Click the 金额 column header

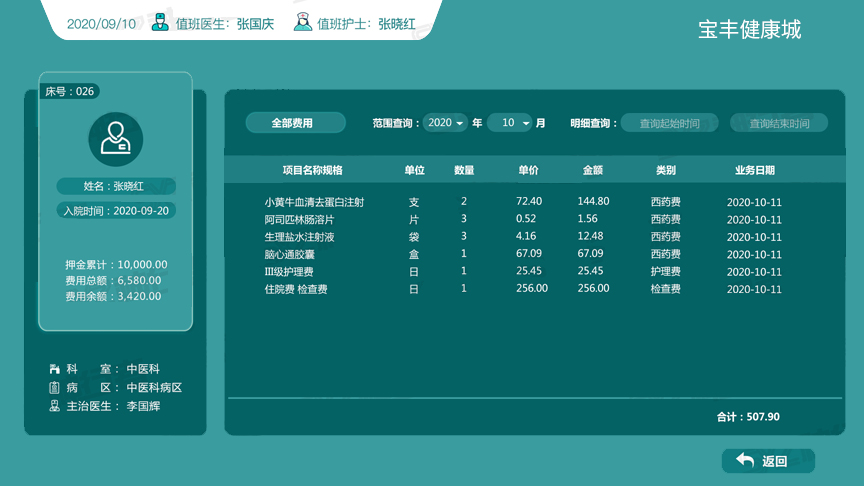(593, 171)
